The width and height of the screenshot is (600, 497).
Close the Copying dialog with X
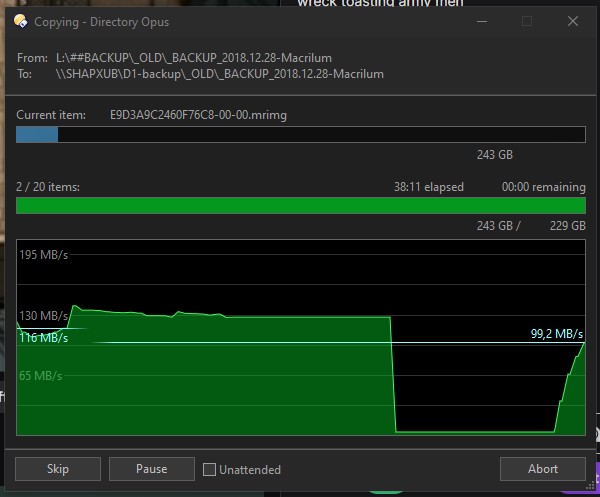click(x=571, y=20)
